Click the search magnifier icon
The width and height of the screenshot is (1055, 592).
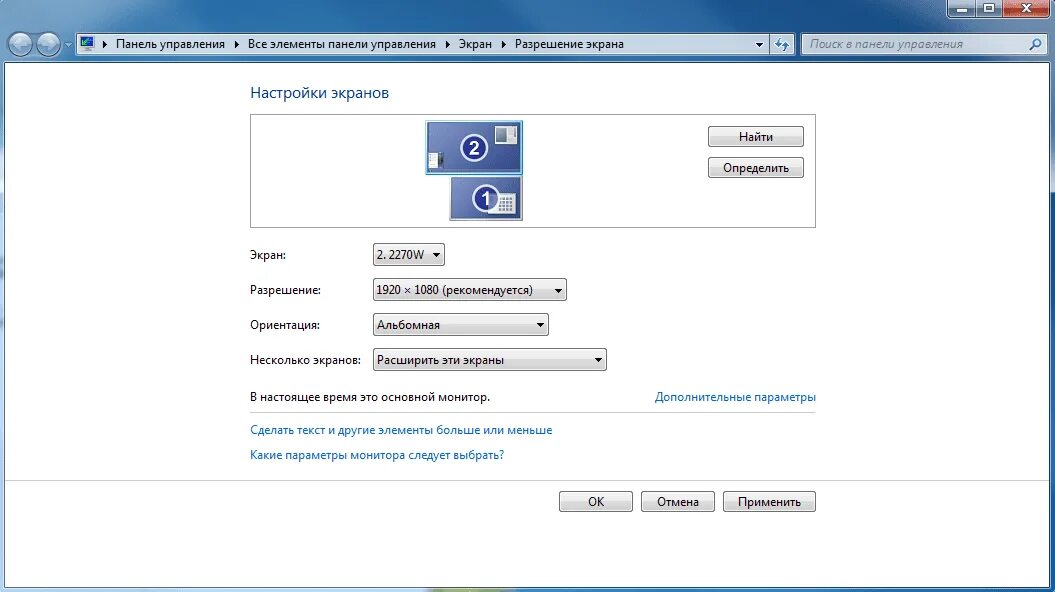click(1035, 44)
